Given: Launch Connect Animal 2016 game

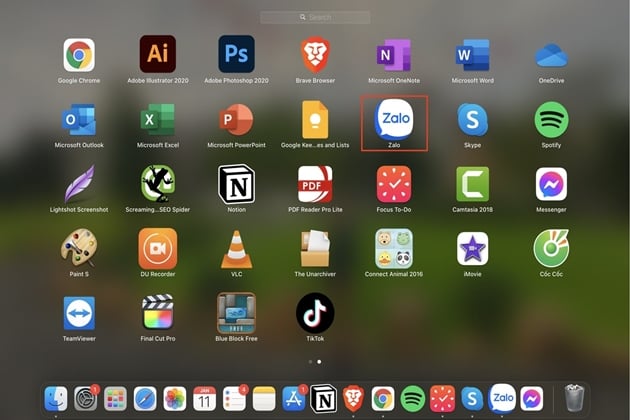Looking at the screenshot, I should (394, 248).
